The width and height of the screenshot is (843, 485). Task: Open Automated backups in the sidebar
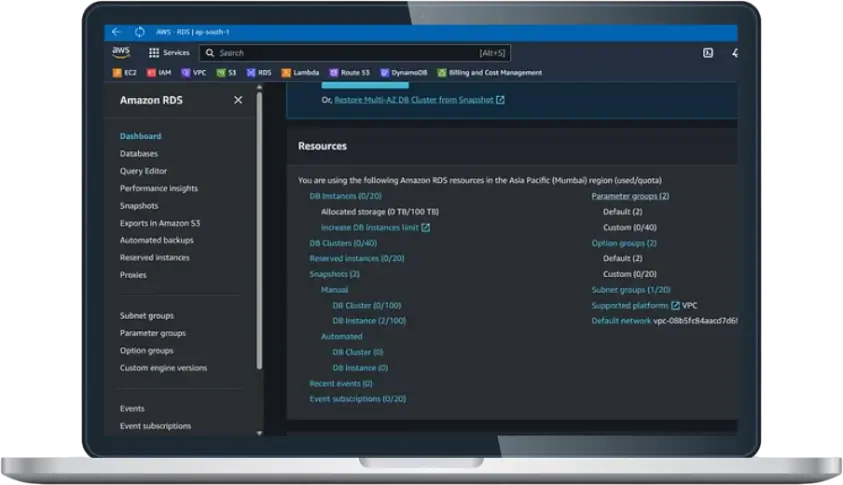click(156, 240)
